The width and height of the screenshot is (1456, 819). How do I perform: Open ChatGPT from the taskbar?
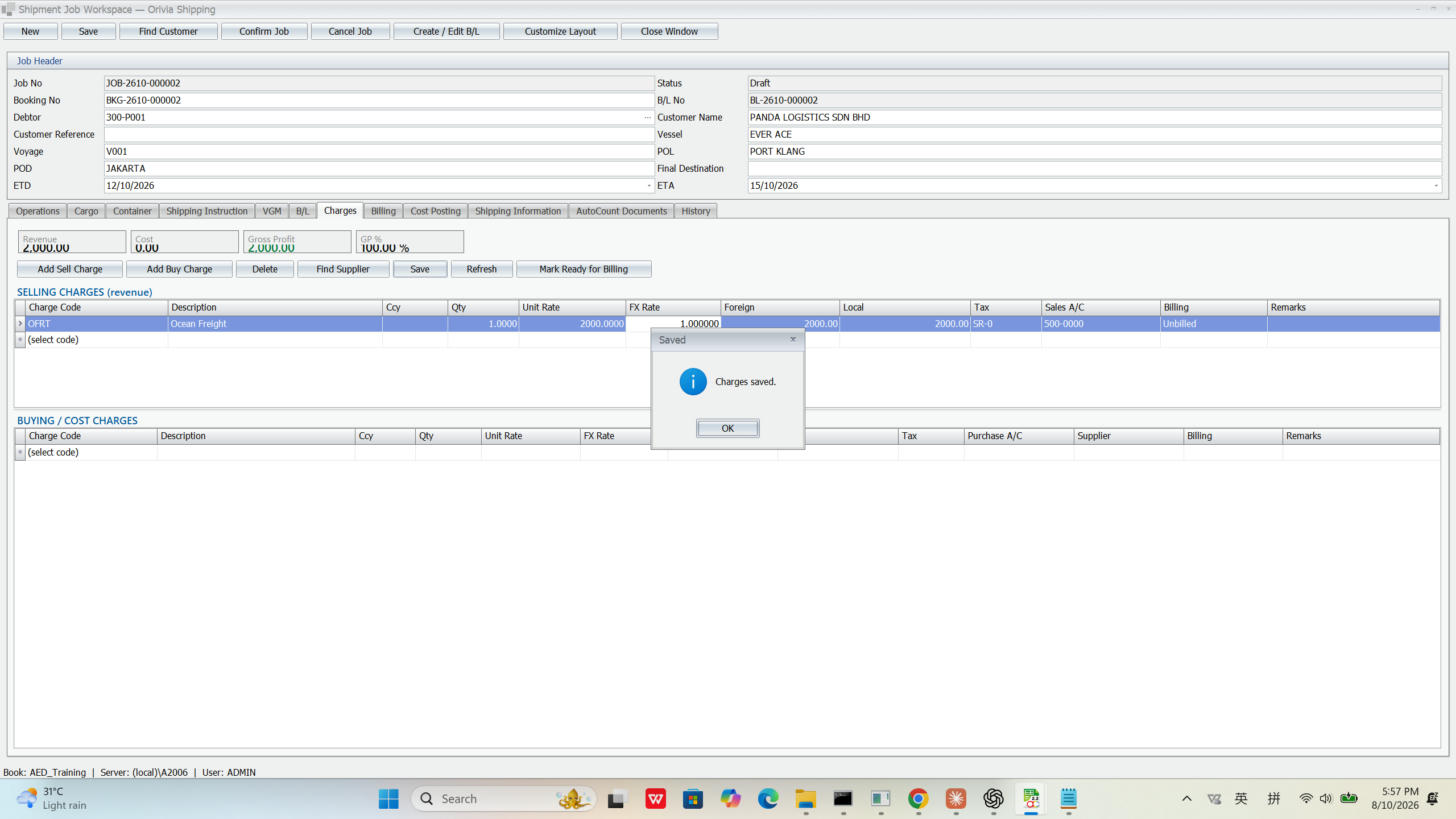coord(993,798)
